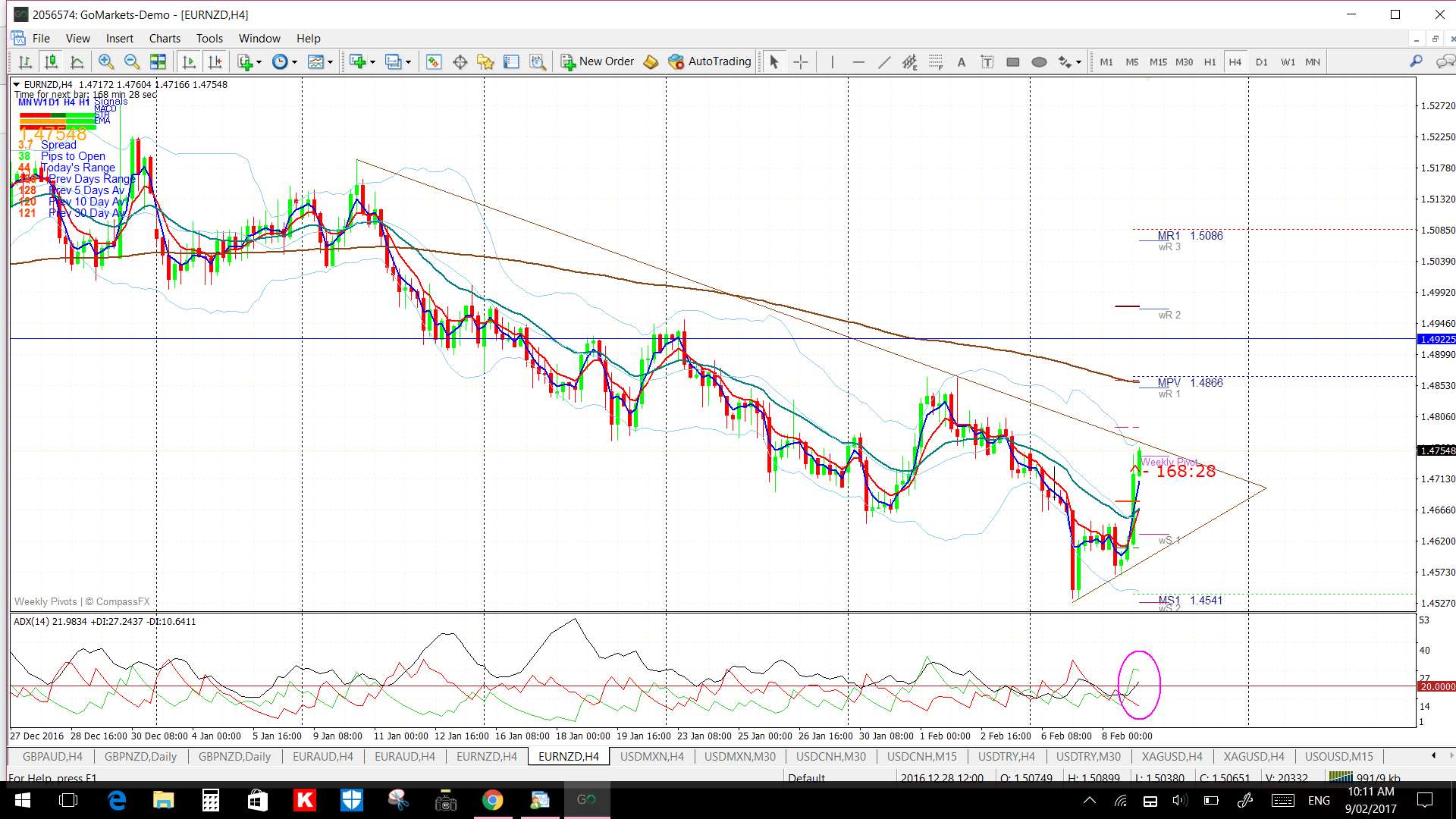This screenshot has width=1456, height=819.
Task: Insert a text label tool
Action: [987, 62]
